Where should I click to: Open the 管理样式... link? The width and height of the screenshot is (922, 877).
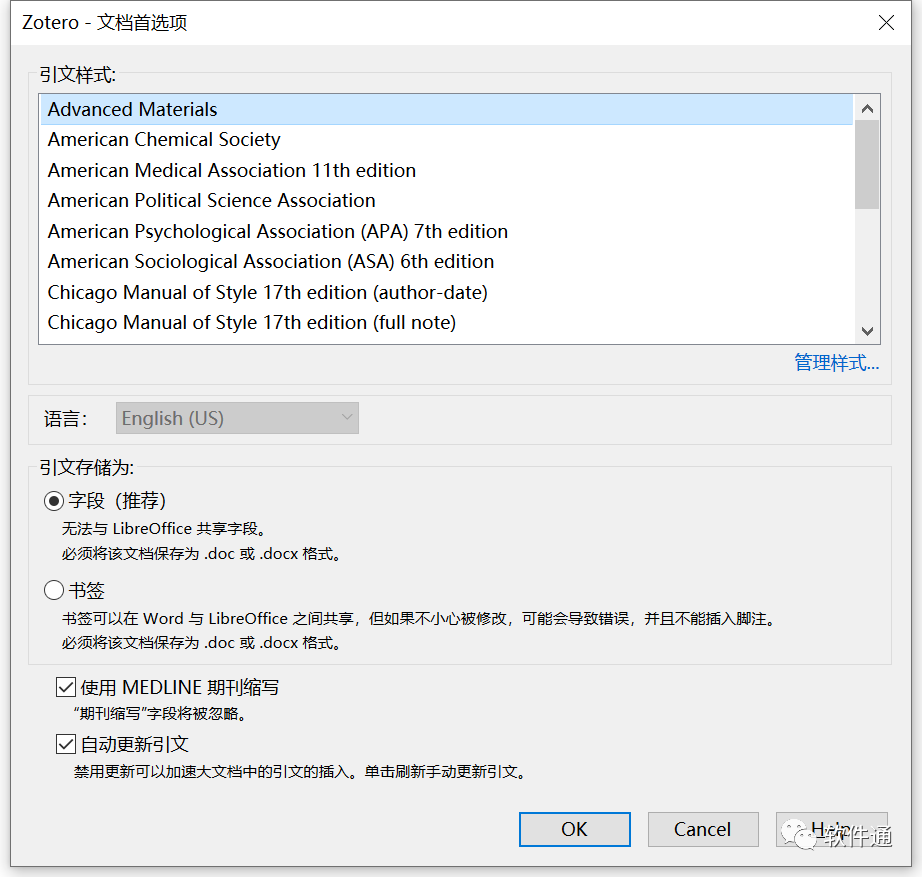836,363
